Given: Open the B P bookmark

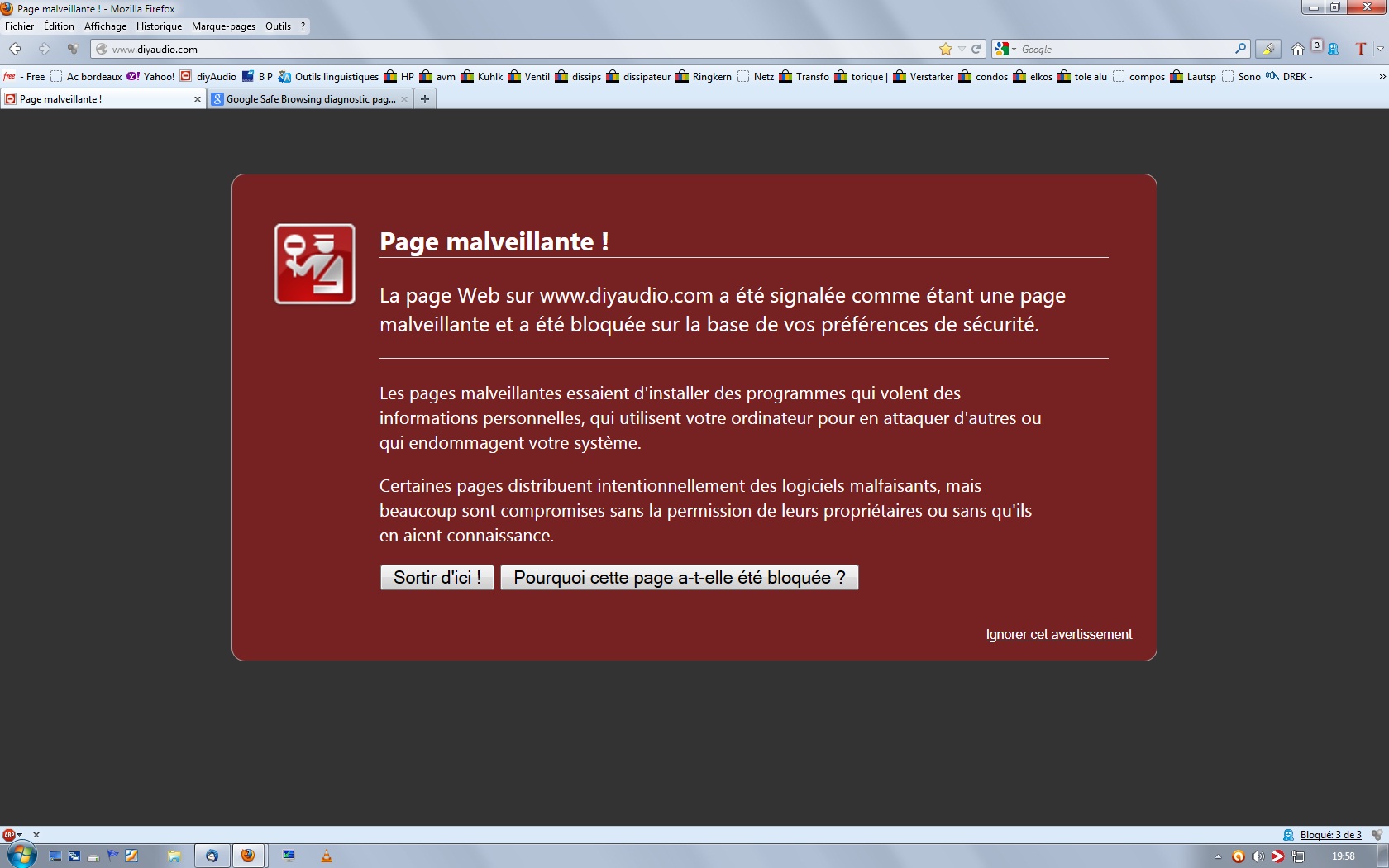Looking at the screenshot, I should pyautogui.click(x=257, y=76).
